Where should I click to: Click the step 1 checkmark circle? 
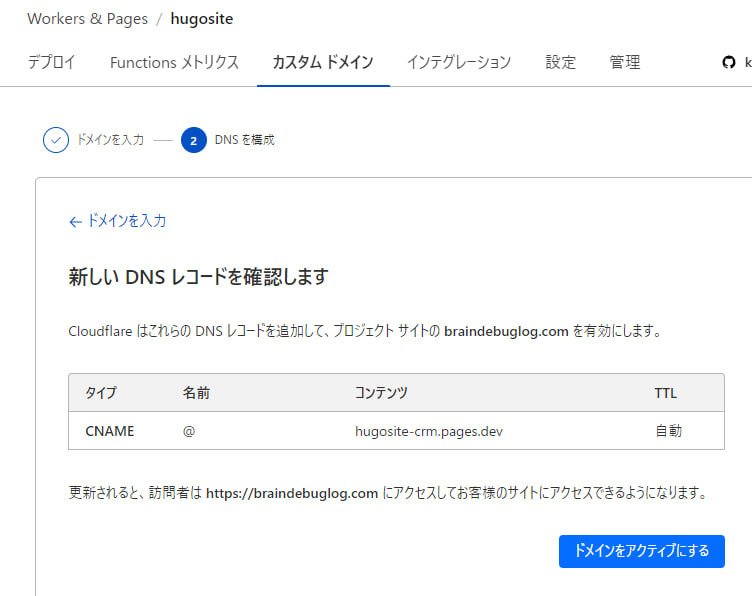[56, 140]
